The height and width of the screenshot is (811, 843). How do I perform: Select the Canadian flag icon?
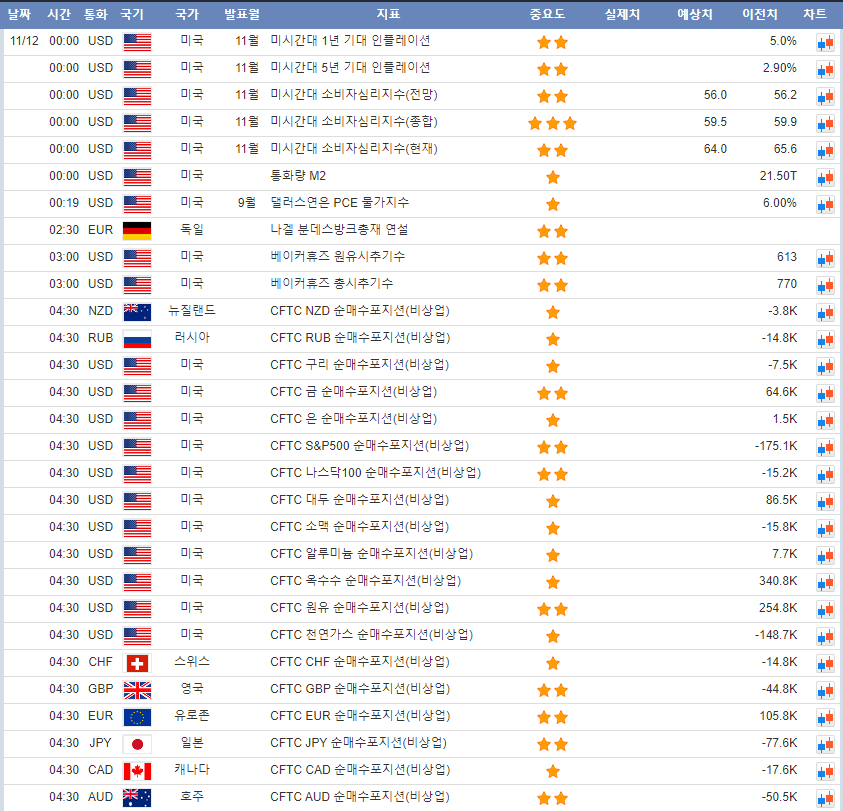(137, 771)
